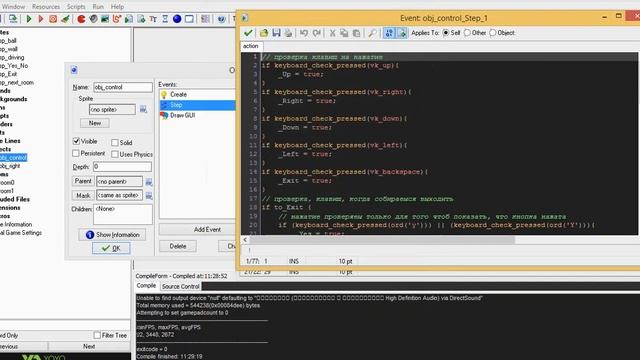Screen dimensions: 640x360
Task: Confirm code with green checkmark icon
Action: [248, 33]
